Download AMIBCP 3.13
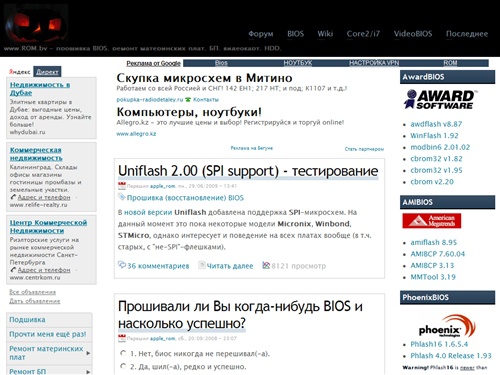 point(432,265)
